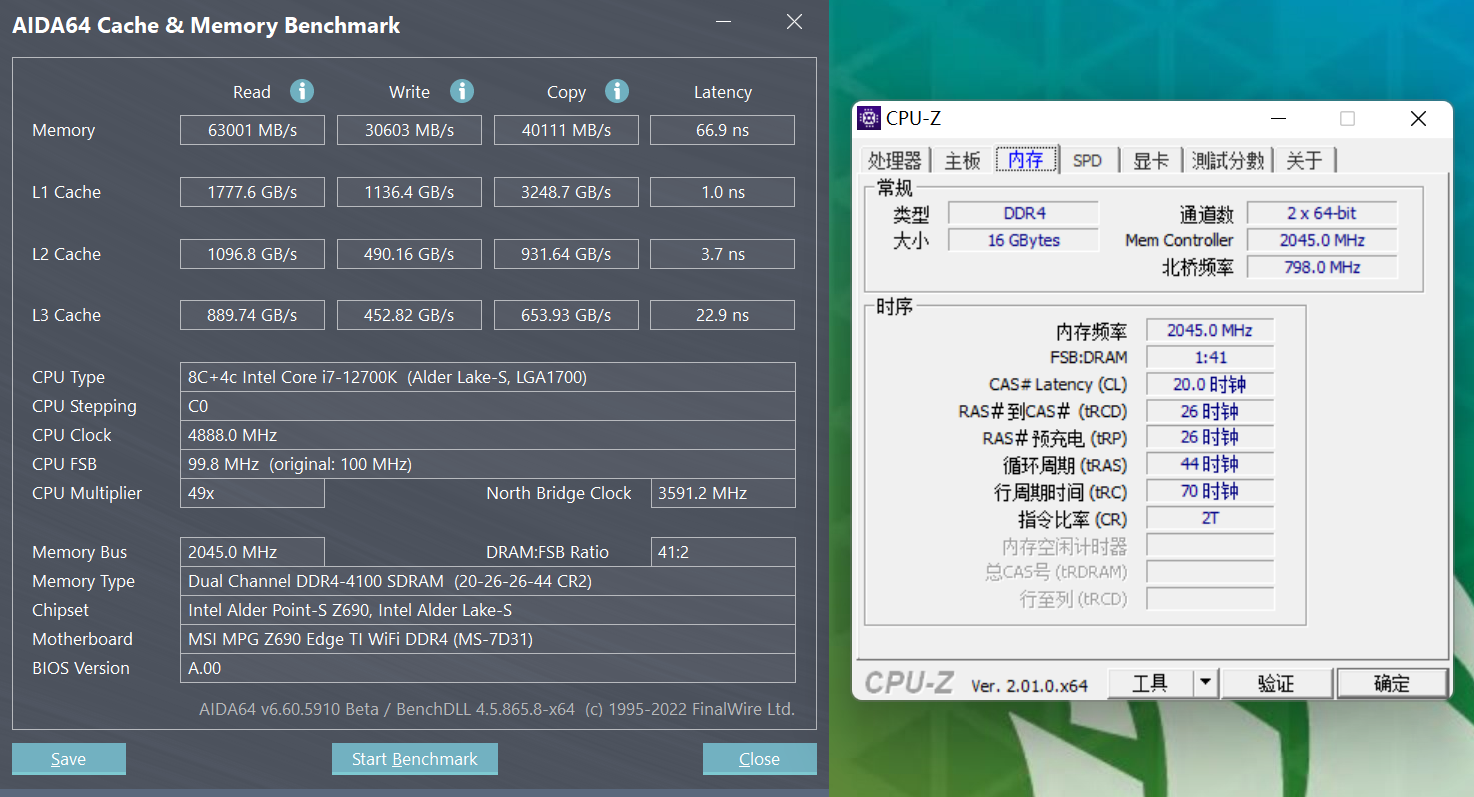
Task: Select the L3 Cache Copy value 653.93 GB/s
Action: pyautogui.click(x=566, y=315)
